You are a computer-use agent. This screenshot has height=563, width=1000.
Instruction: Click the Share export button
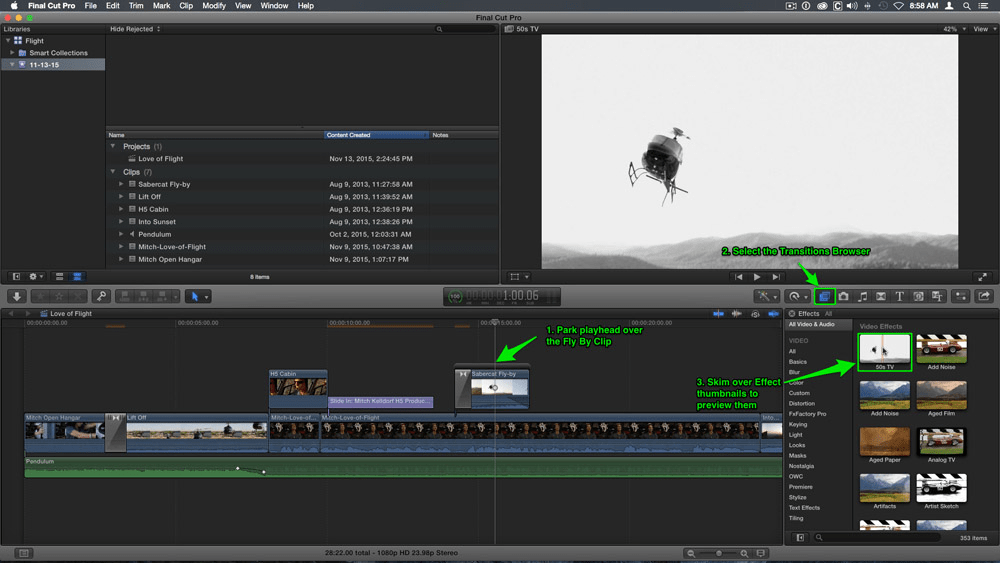(x=984, y=296)
